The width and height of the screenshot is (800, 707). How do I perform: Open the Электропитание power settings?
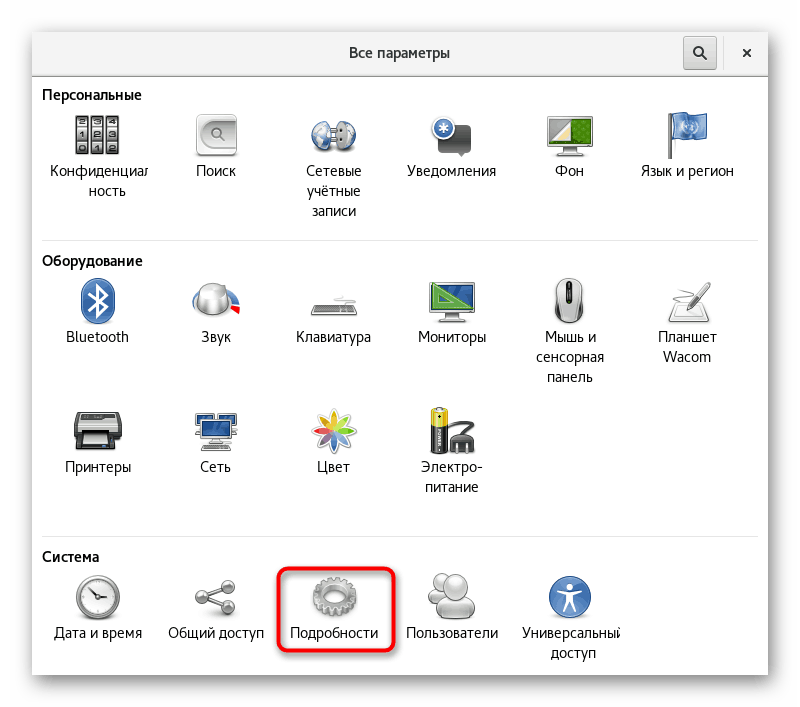point(452,431)
